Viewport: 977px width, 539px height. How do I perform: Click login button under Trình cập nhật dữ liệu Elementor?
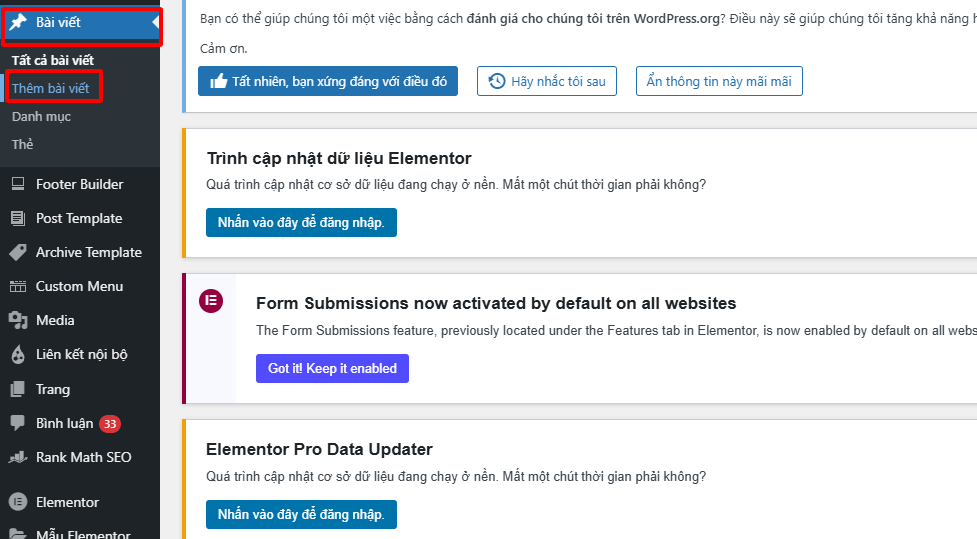[x=301, y=222]
